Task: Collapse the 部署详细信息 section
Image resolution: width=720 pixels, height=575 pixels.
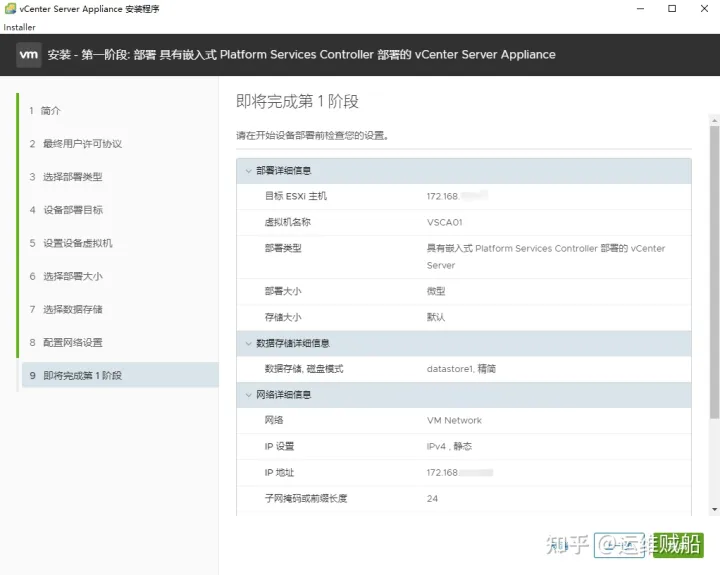Action: click(248, 171)
